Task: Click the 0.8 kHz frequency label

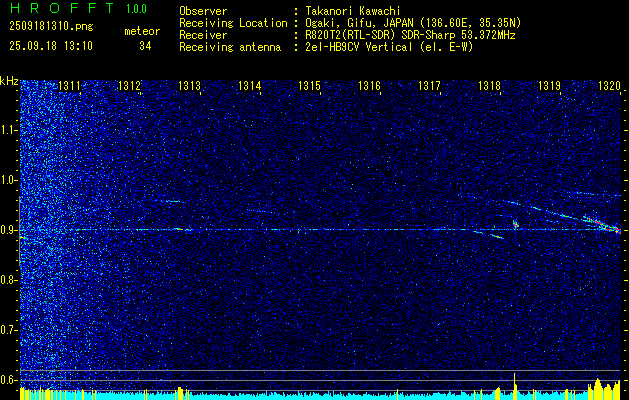Action: [x=9, y=280]
